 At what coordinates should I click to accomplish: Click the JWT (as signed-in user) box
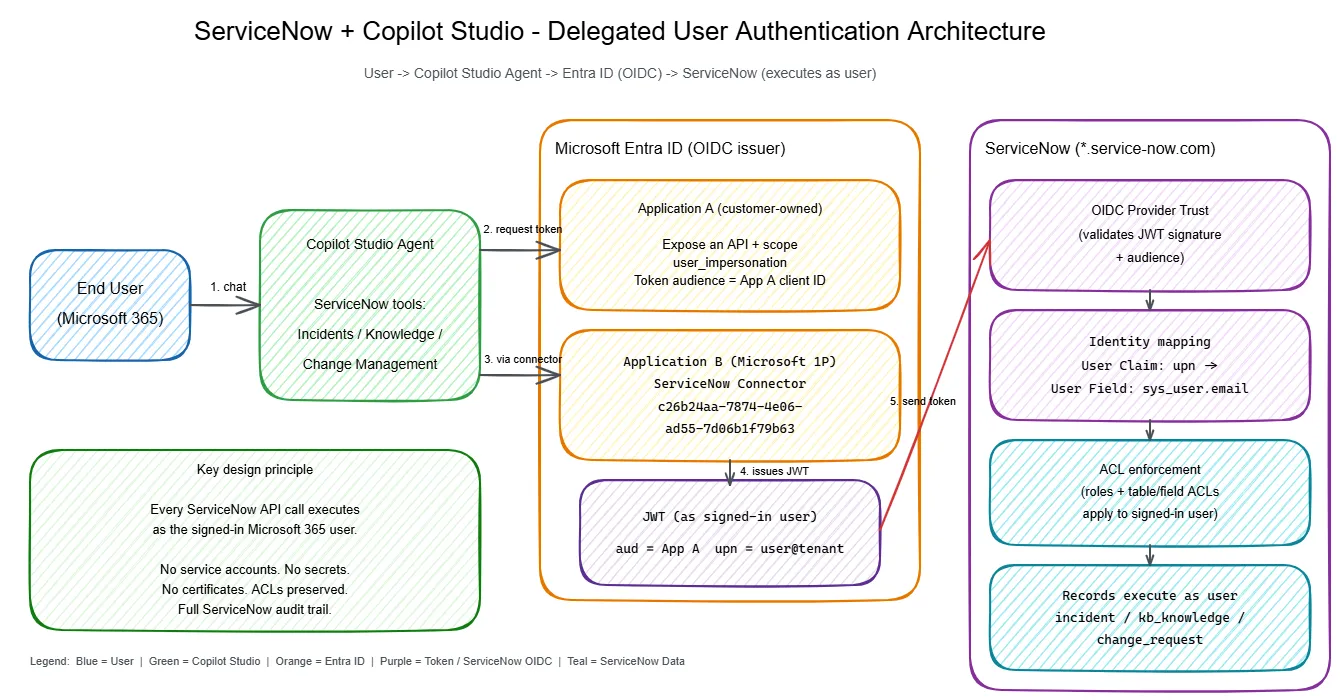730,532
